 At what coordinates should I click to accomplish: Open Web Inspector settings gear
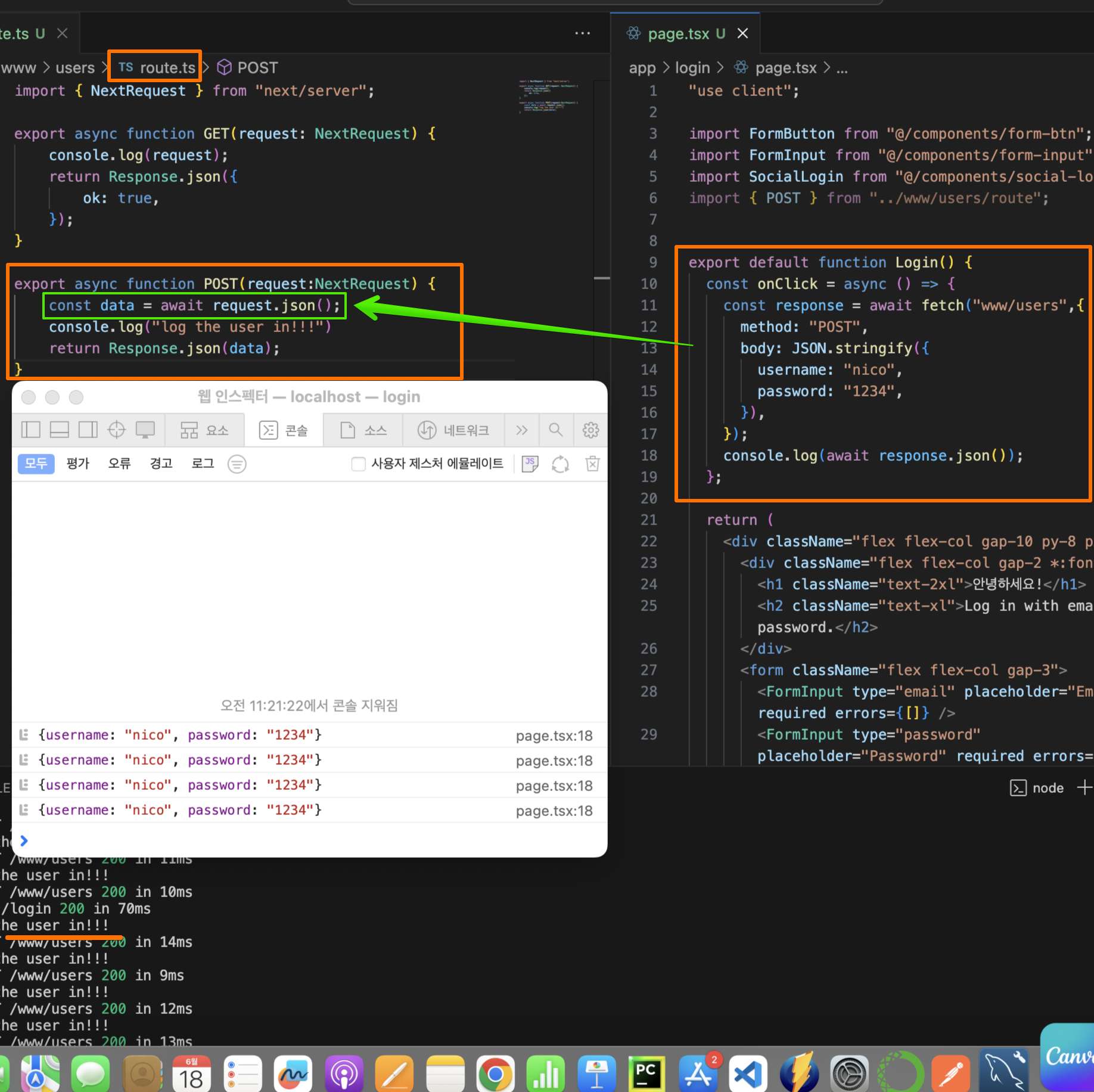590,430
